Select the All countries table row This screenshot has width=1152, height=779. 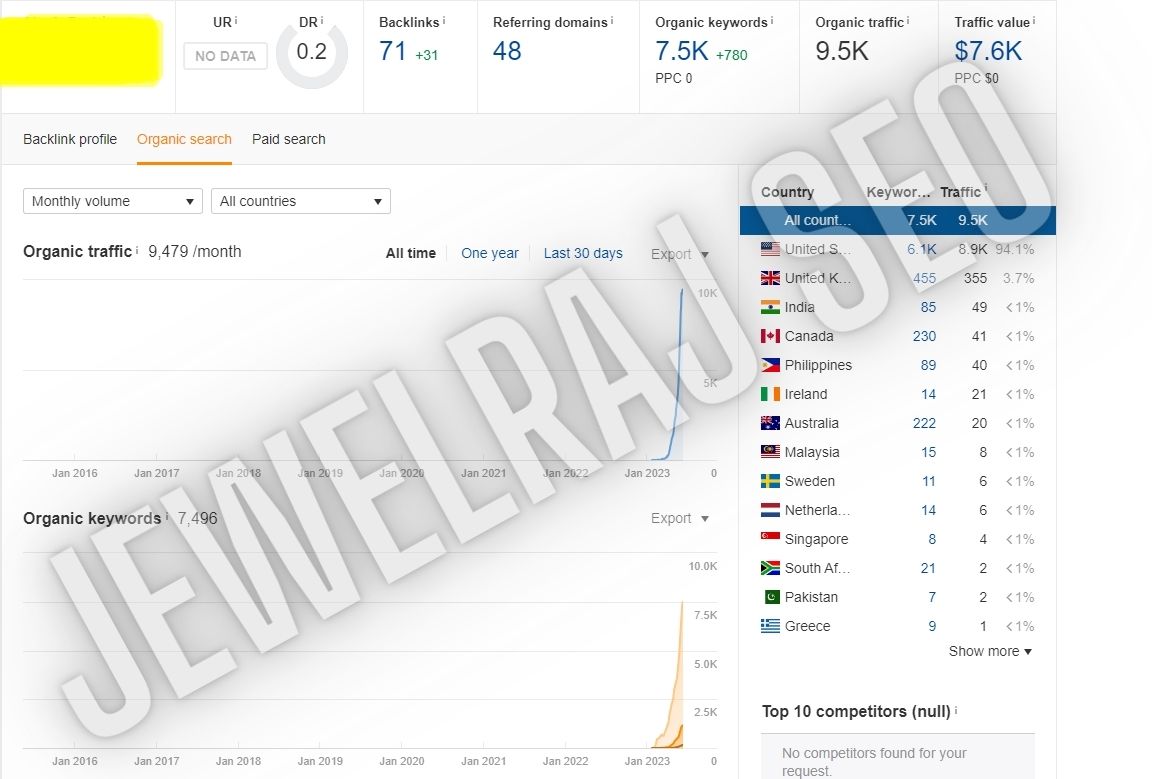click(x=898, y=220)
